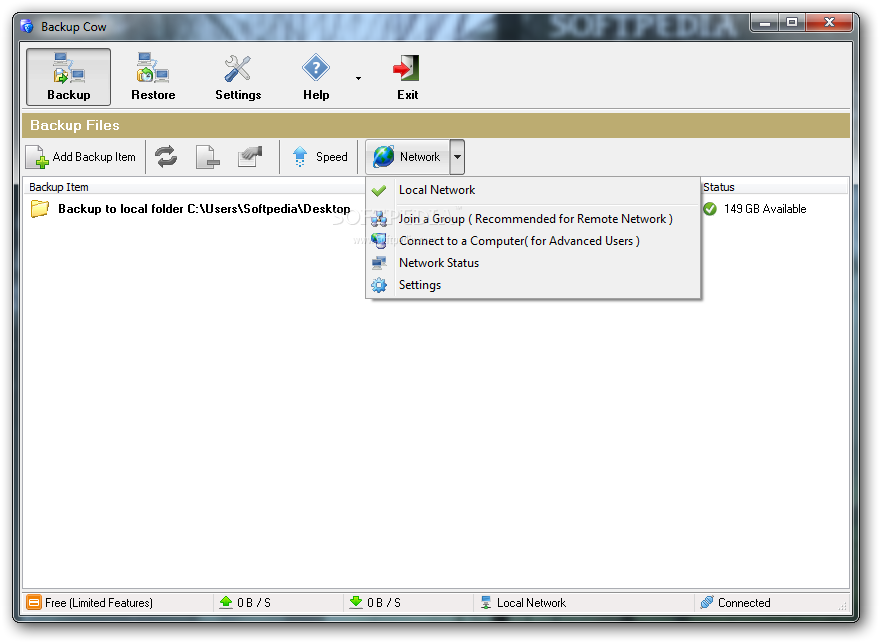Viewport: 880px width, 643px height.
Task: Click the 149 GB Available status text
Action: coord(765,209)
